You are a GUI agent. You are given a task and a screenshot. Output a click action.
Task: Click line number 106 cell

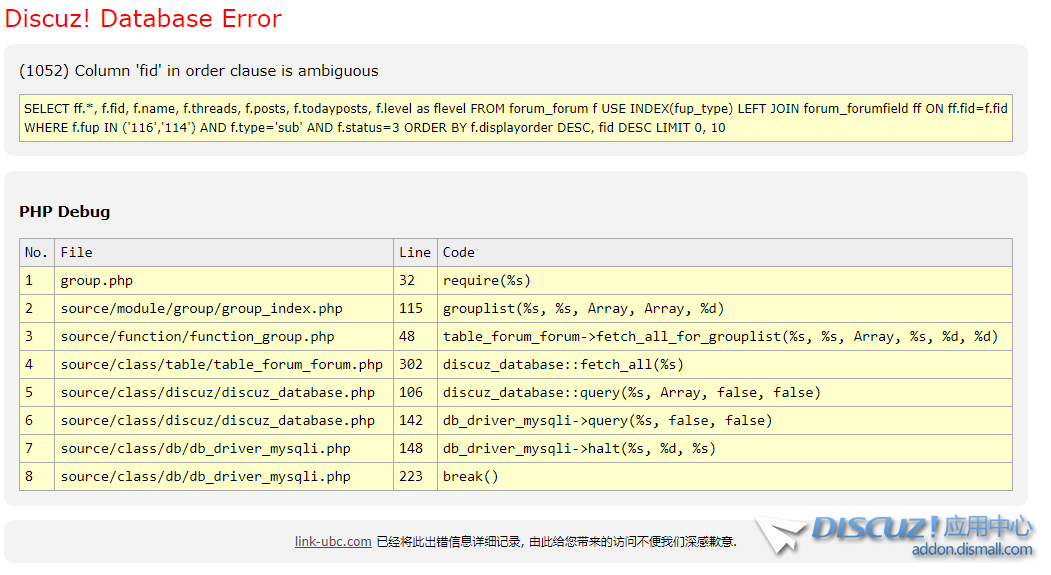[415, 393]
